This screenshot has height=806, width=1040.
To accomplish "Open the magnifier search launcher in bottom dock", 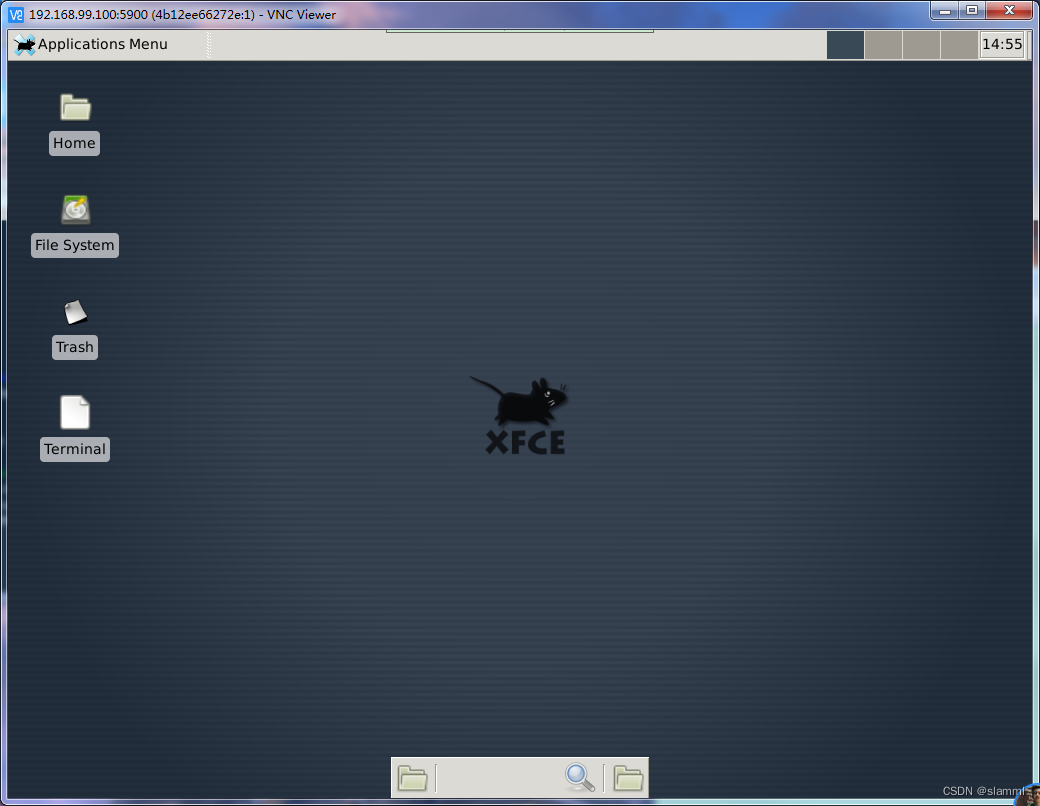I will click(579, 777).
